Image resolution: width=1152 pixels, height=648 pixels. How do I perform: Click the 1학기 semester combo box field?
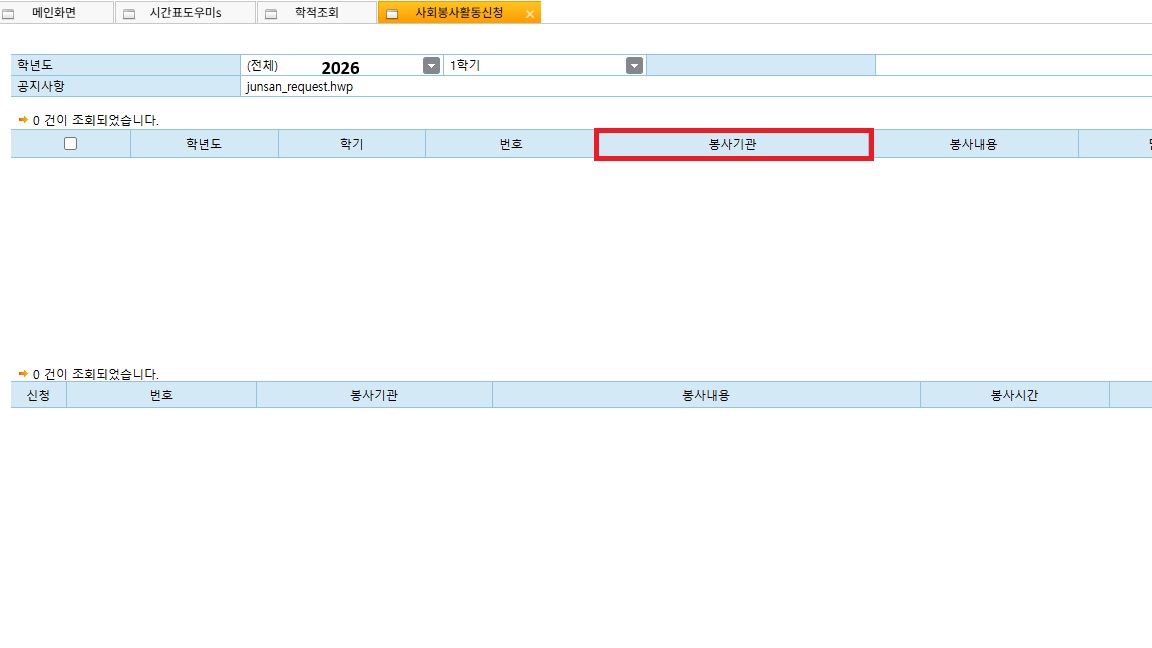[535, 65]
